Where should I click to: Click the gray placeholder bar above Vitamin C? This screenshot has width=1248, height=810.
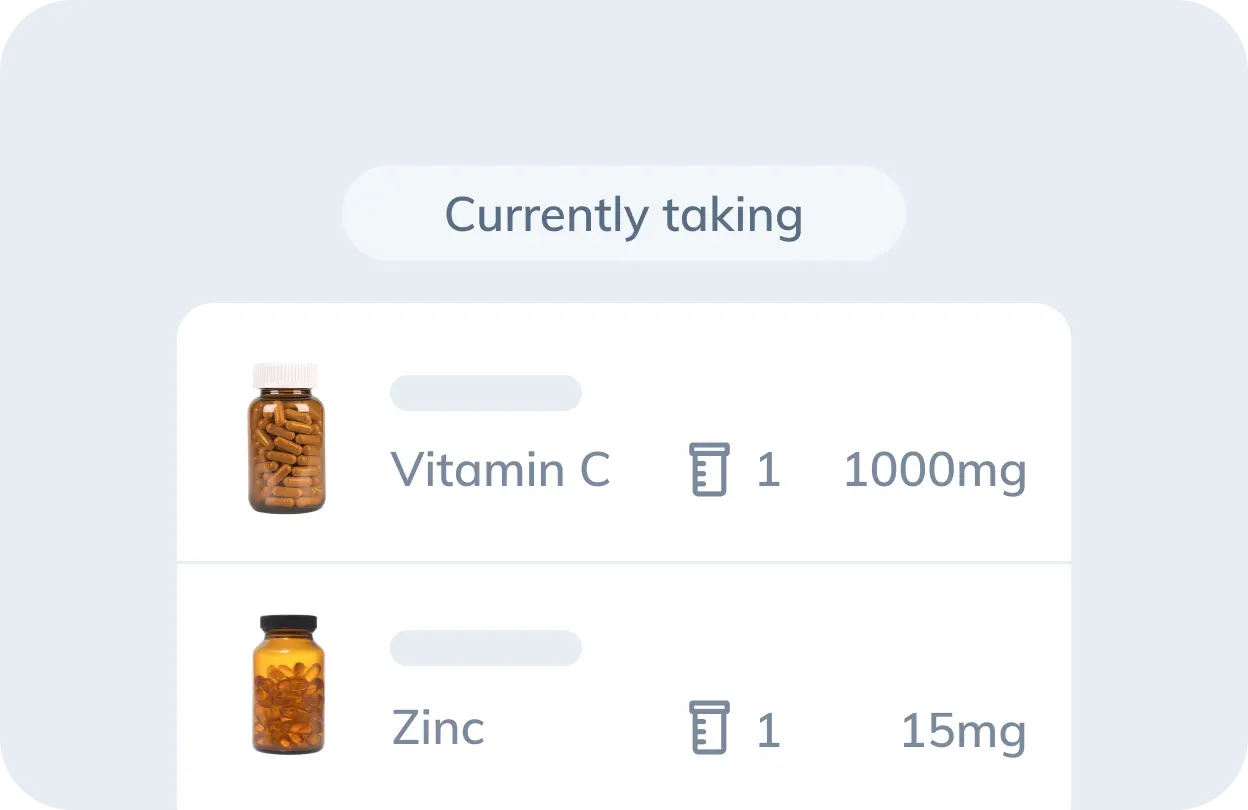pos(486,393)
